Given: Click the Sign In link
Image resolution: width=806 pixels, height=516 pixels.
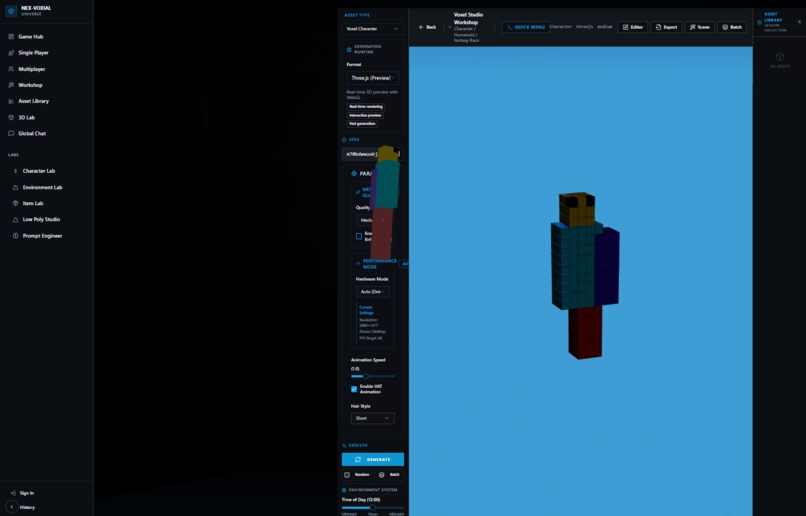Looking at the screenshot, I should (27, 493).
